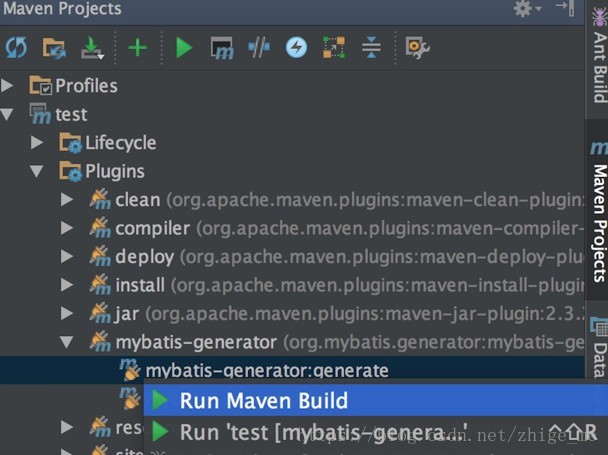Click the clean plugin icon
Screen dimensions: 608x455
pyautogui.click(x=100, y=199)
